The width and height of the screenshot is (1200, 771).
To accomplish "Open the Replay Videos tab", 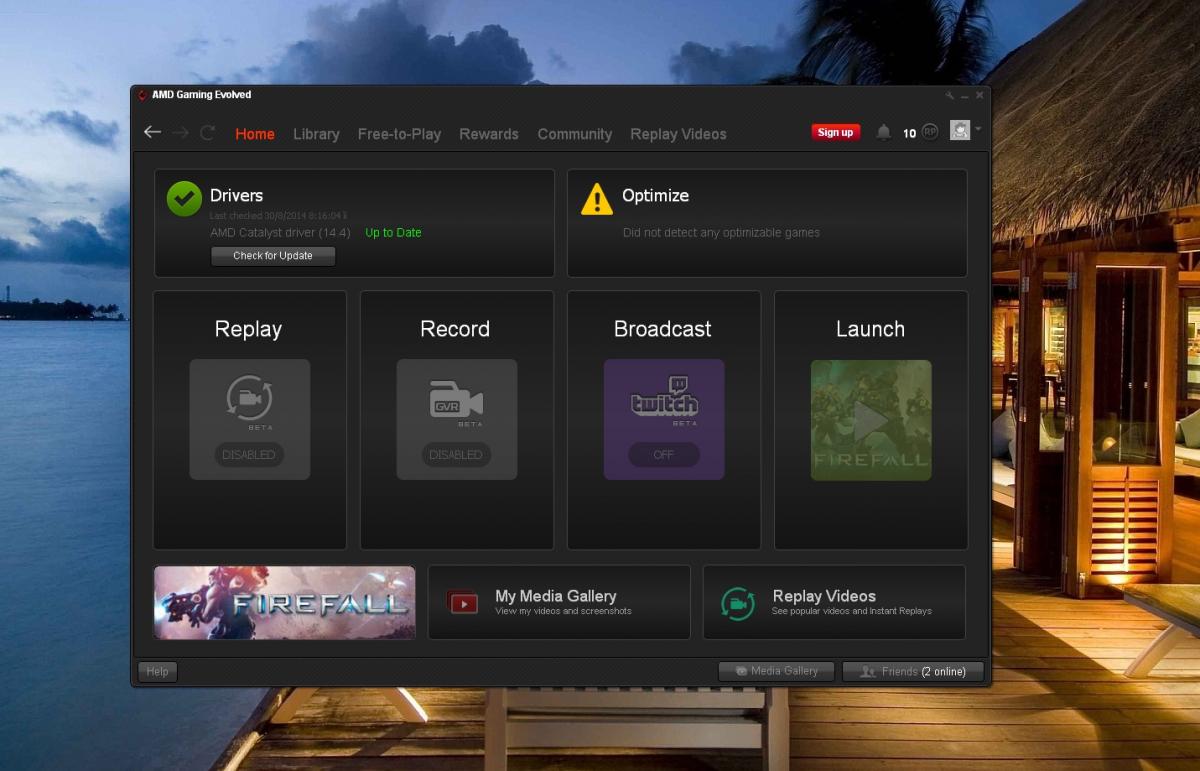I will 678,134.
